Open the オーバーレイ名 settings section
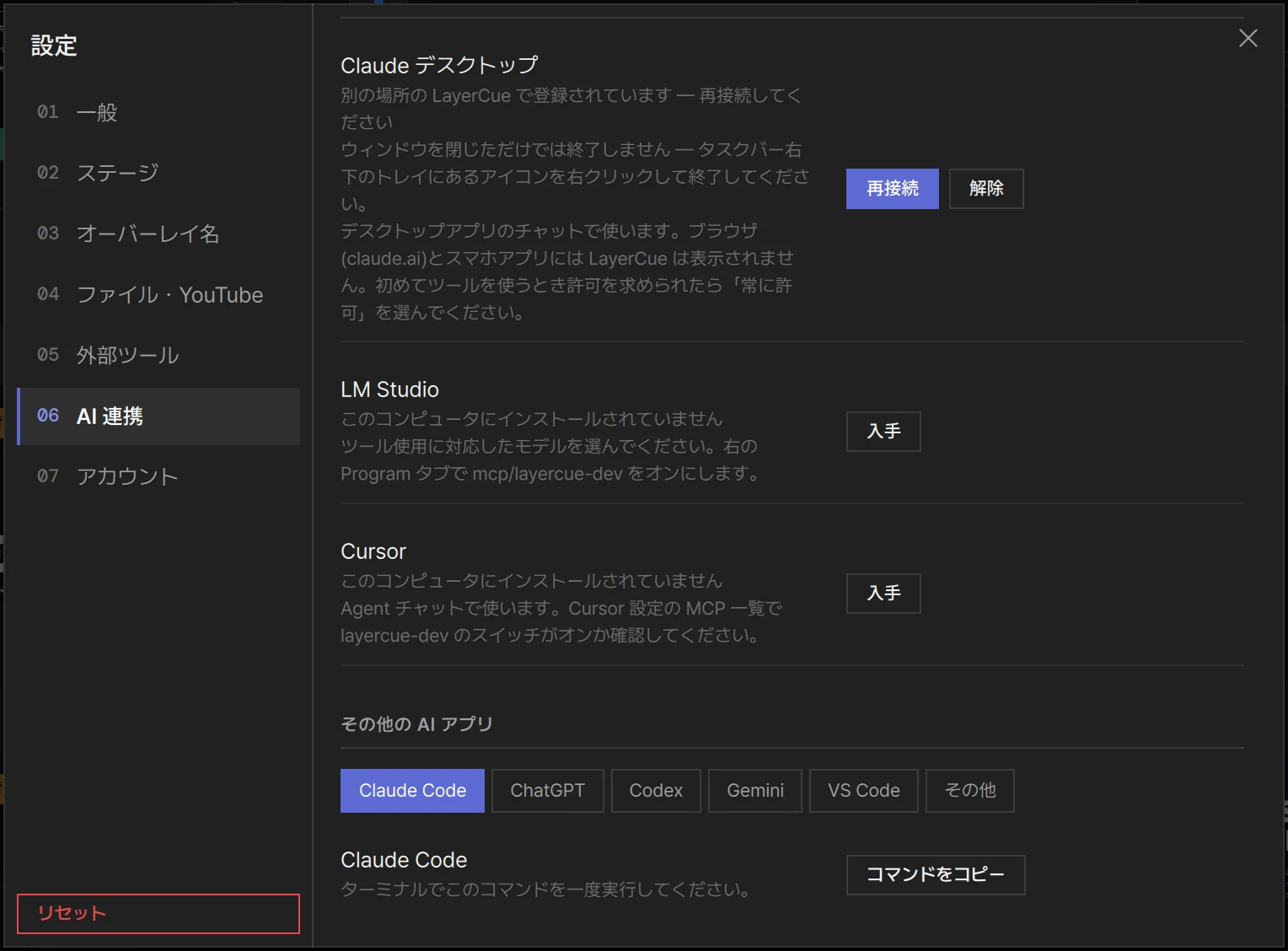 tap(158, 234)
